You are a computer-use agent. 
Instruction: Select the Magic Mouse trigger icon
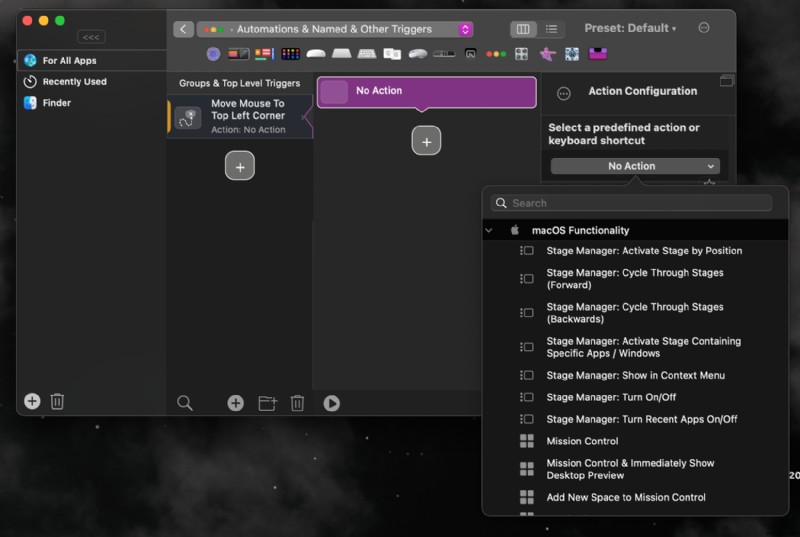pyautogui.click(x=316, y=54)
